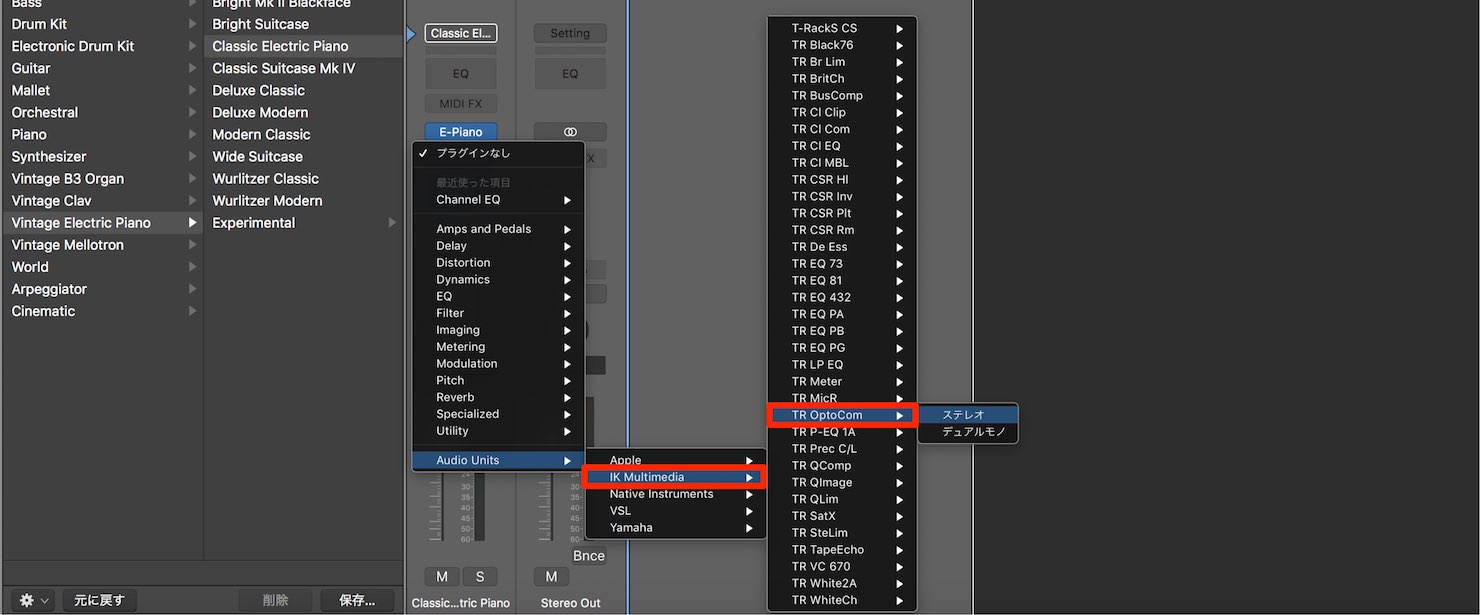Click the blue library focus triangle
The width and height of the screenshot is (1480, 615).
pos(411,34)
